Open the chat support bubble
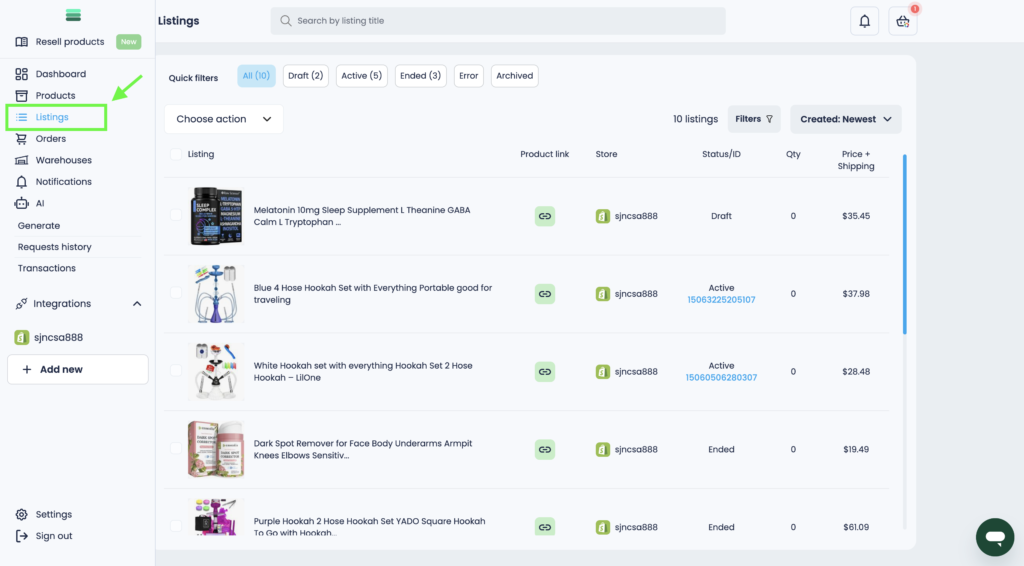This screenshot has height=566, width=1024. 994,537
